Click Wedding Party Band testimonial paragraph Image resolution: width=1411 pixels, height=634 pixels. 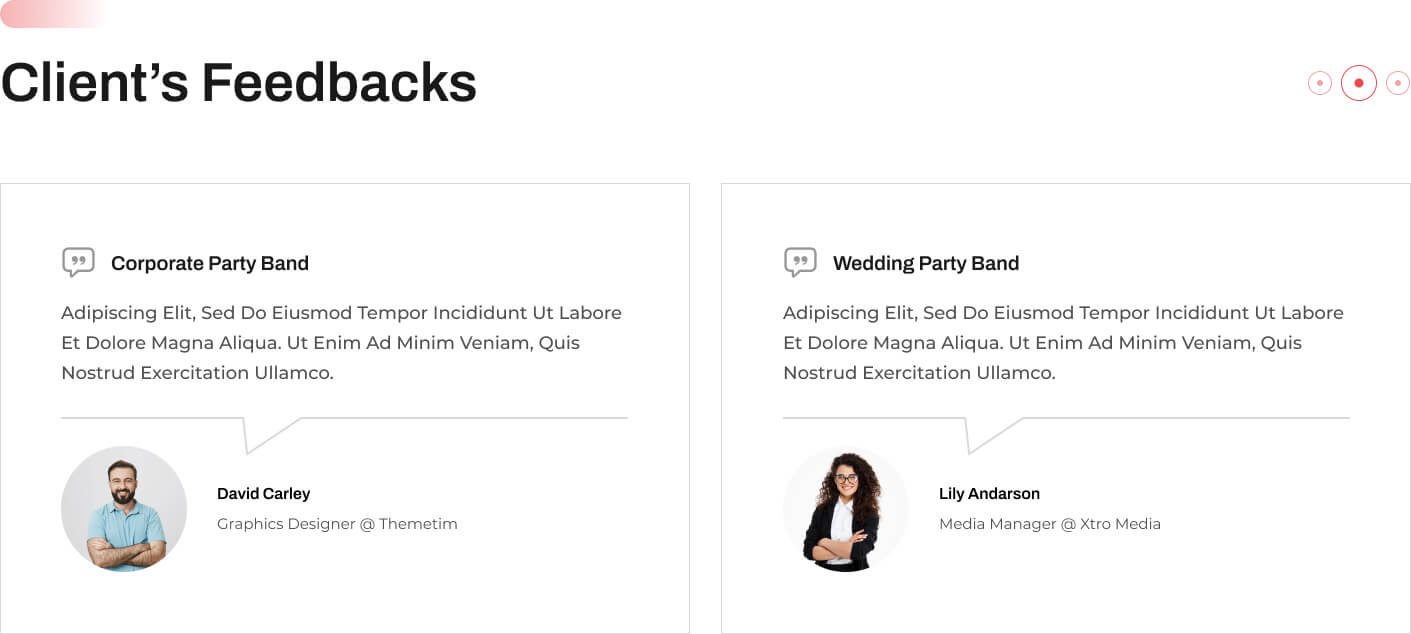pyautogui.click(x=1063, y=343)
